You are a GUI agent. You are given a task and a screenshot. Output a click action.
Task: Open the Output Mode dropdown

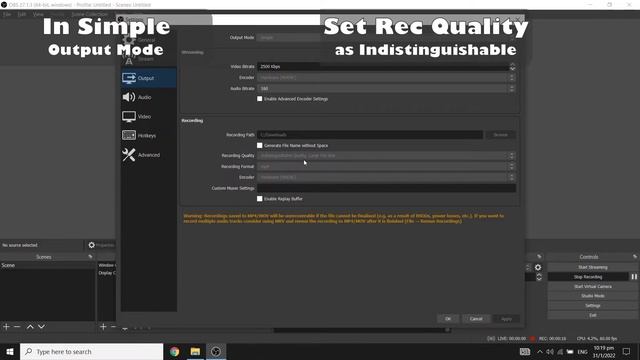point(386,38)
